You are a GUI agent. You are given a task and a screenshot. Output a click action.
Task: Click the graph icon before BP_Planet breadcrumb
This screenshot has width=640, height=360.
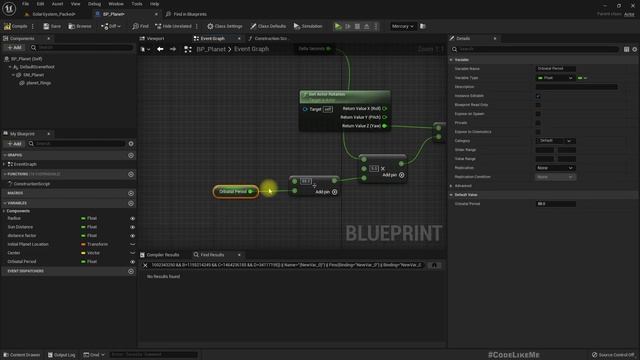point(188,49)
